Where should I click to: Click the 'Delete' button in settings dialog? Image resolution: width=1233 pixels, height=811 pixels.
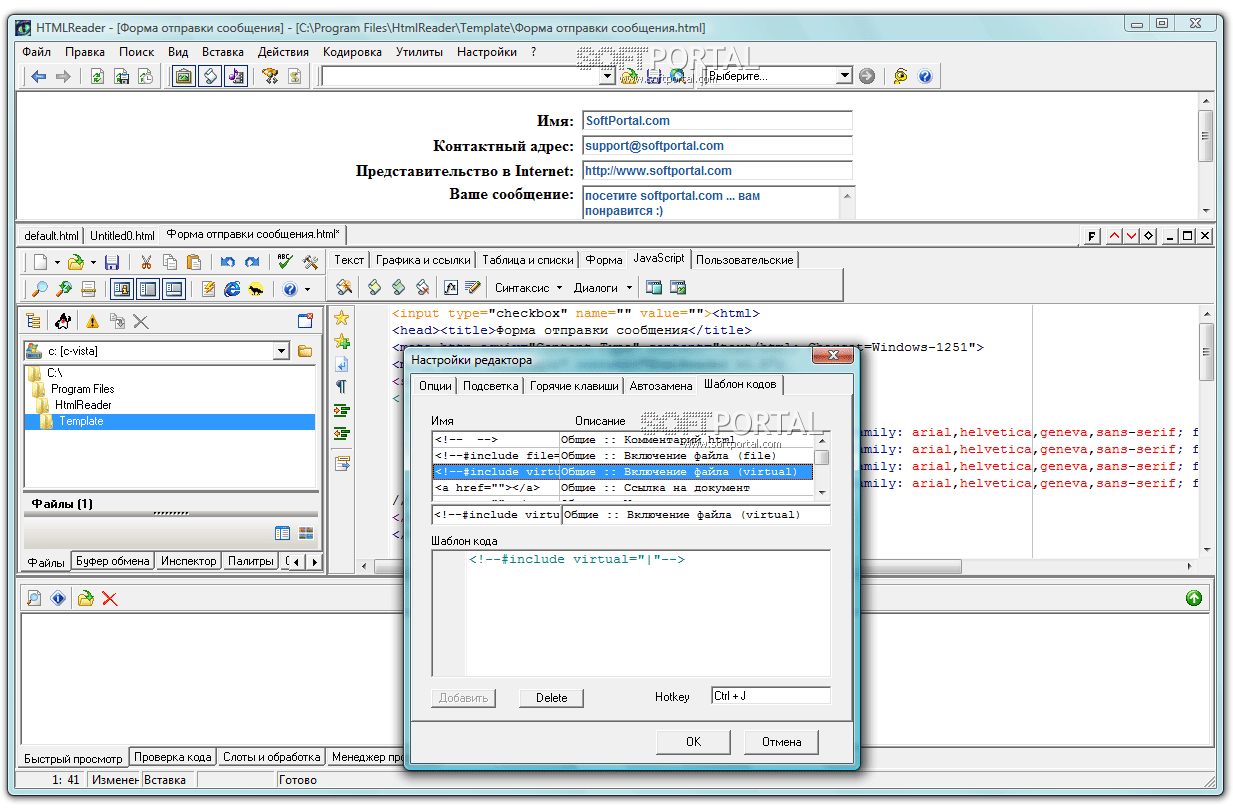point(551,698)
